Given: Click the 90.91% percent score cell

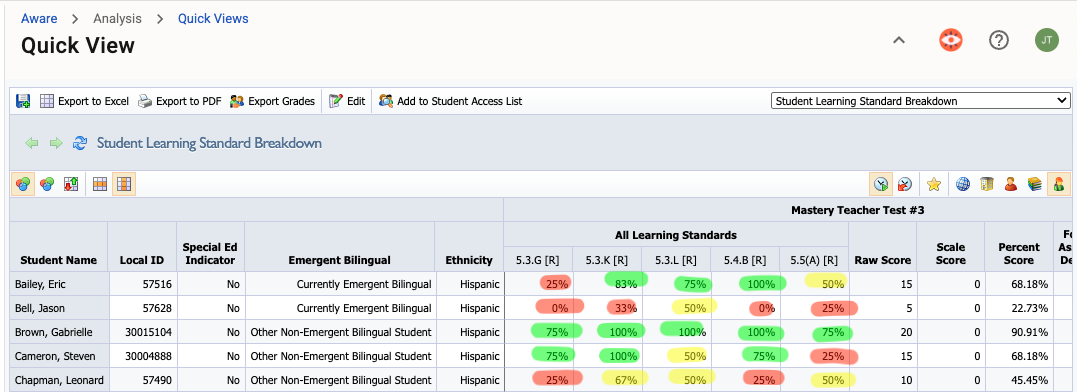Looking at the screenshot, I should coord(1019,332).
